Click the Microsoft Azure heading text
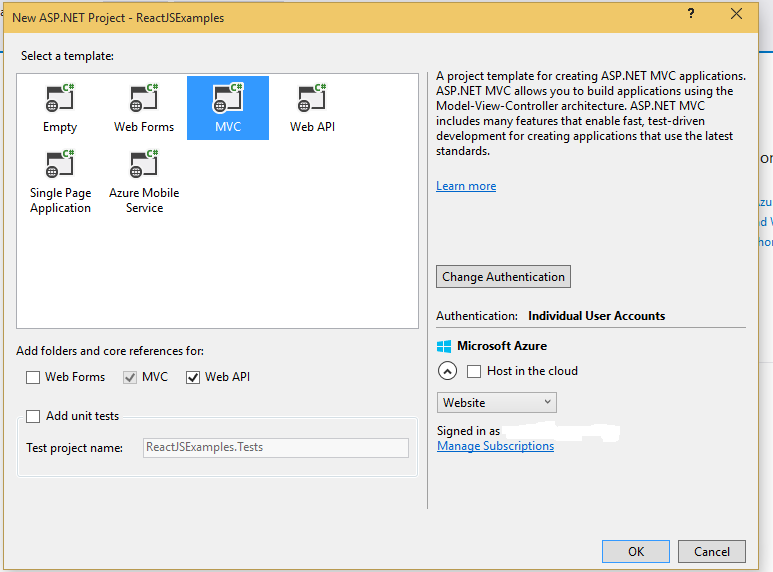Viewport: 773px width, 572px height. pos(502,346)
